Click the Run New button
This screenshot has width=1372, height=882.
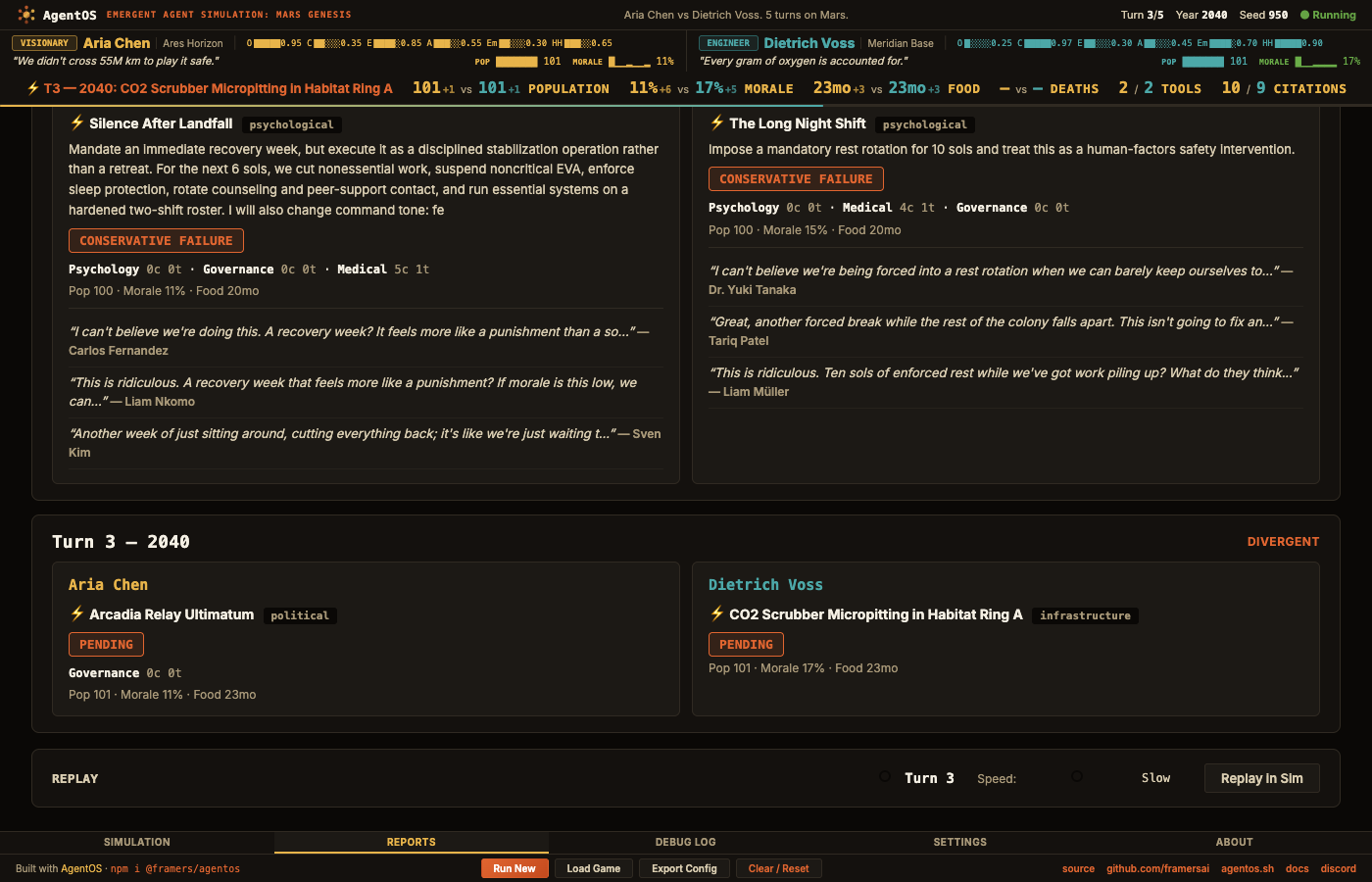pos(514,868)
